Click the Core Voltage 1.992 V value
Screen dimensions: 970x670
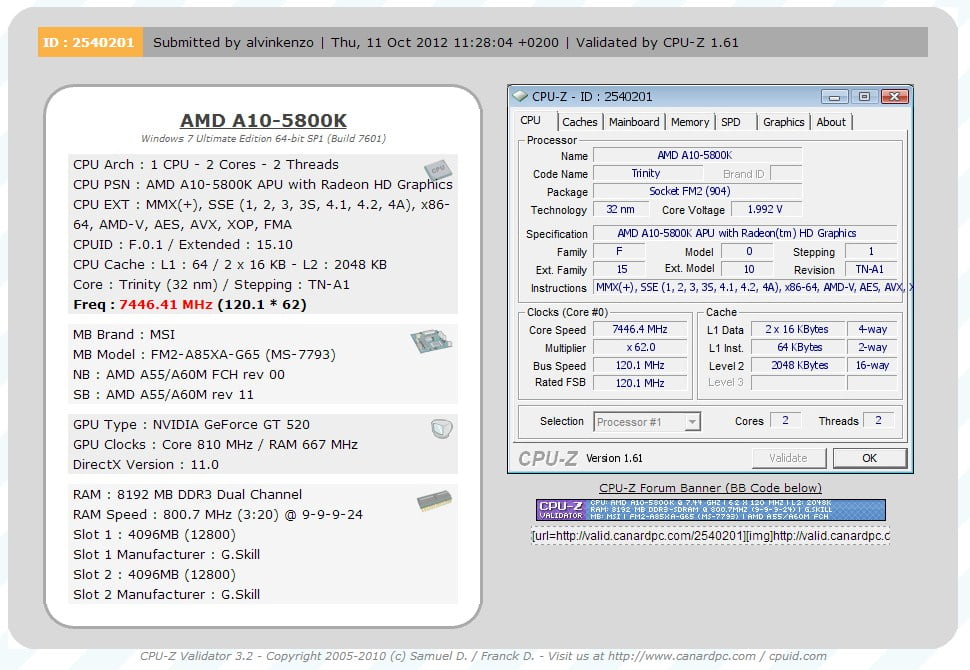[766, 209]
